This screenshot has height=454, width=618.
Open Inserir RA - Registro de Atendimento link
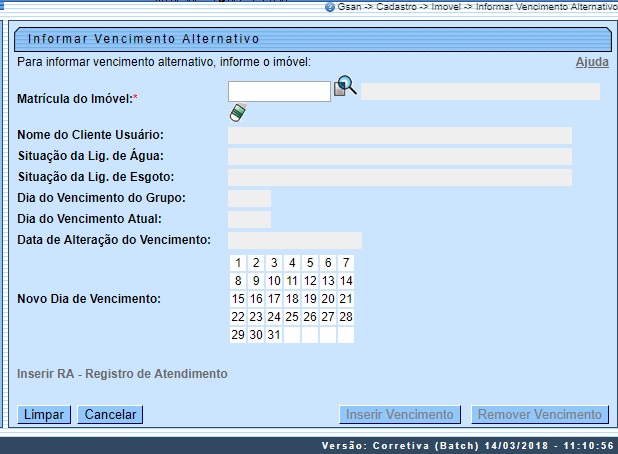click(122, 374)
